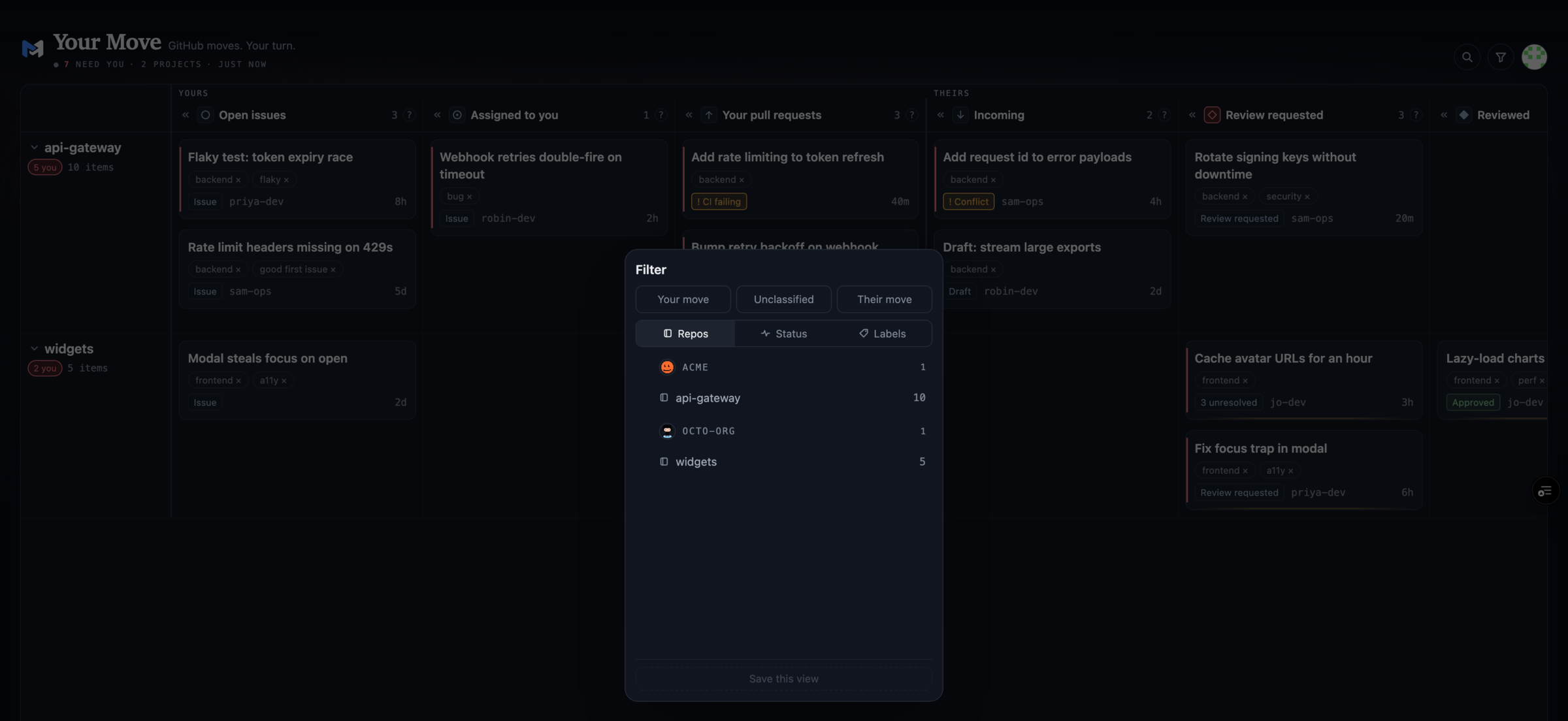This screenshot has height=721, width=1568.
Task: Click the Open issues column circle icon
Action: pos(205,115)
